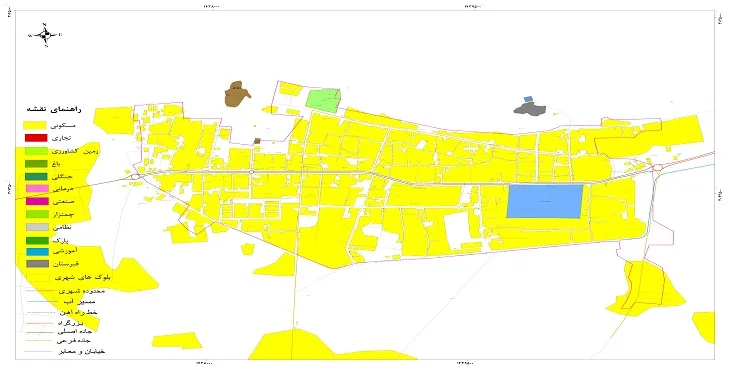
Task: Click the gray military (نظامی) legend swatch
Action: coord(37,227)
